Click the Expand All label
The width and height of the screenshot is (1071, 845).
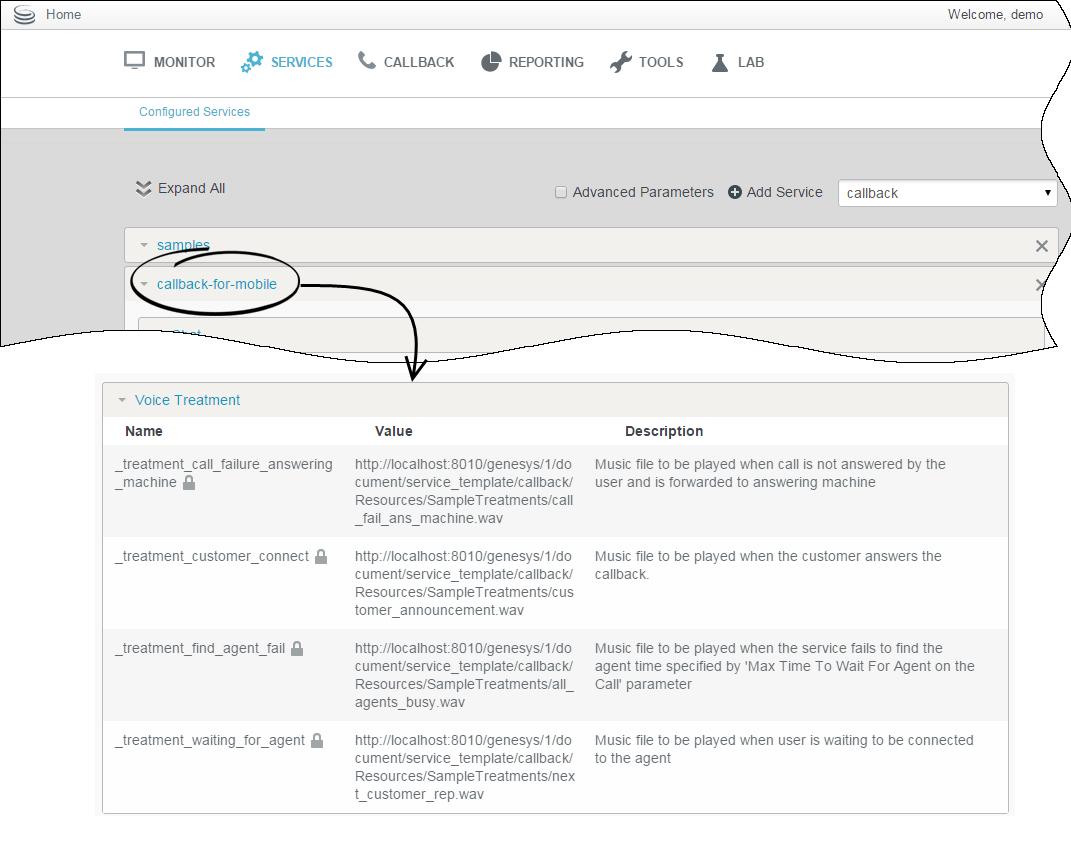[191, 189]
